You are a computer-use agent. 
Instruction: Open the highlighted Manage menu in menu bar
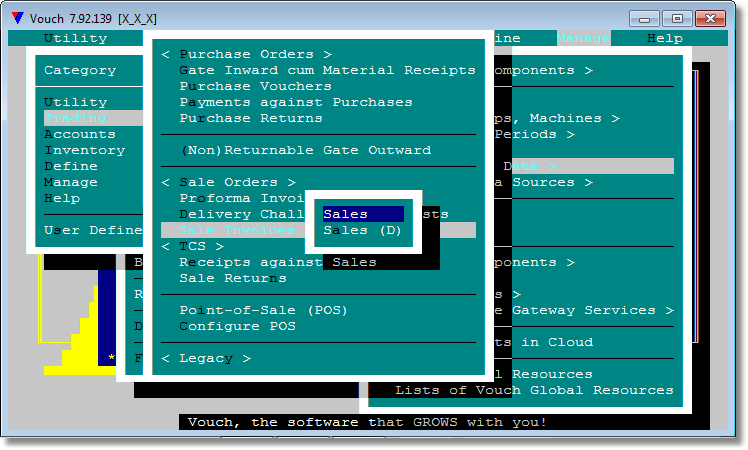pos(583,38)
